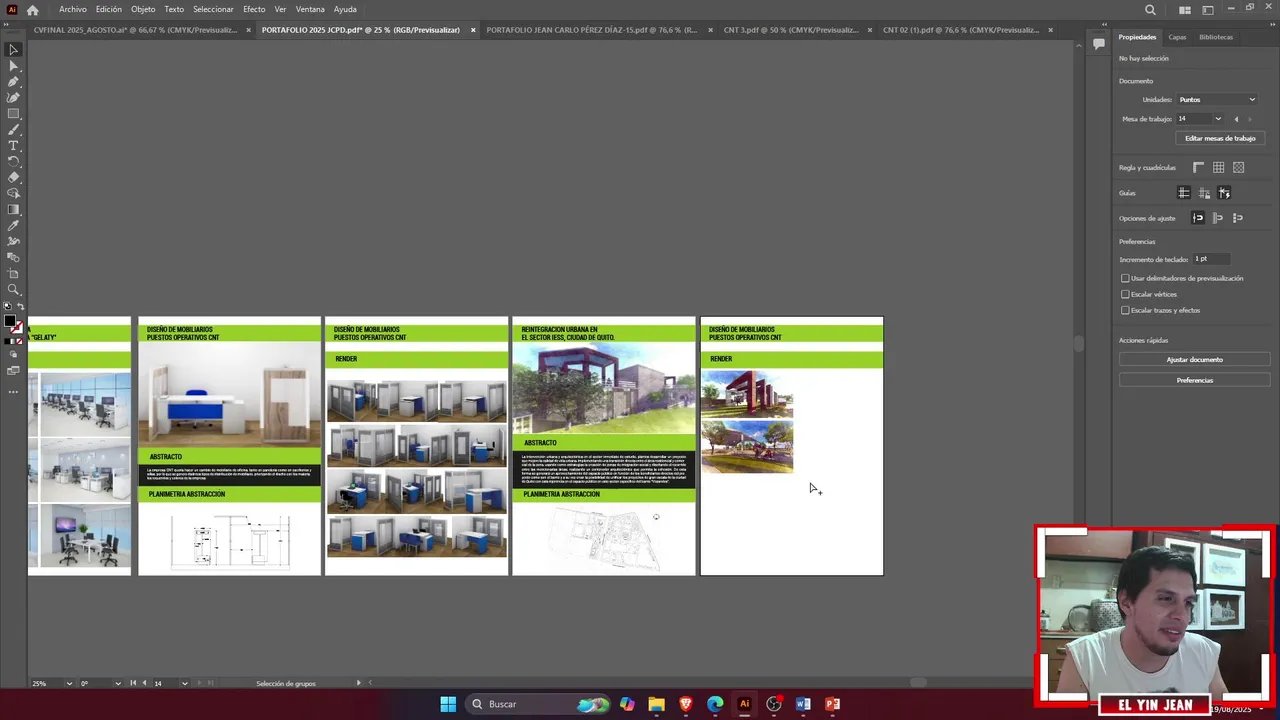Click the None color button below swatches
Viewport: 1280px width, 720px height.
click(x=19, y=341)
